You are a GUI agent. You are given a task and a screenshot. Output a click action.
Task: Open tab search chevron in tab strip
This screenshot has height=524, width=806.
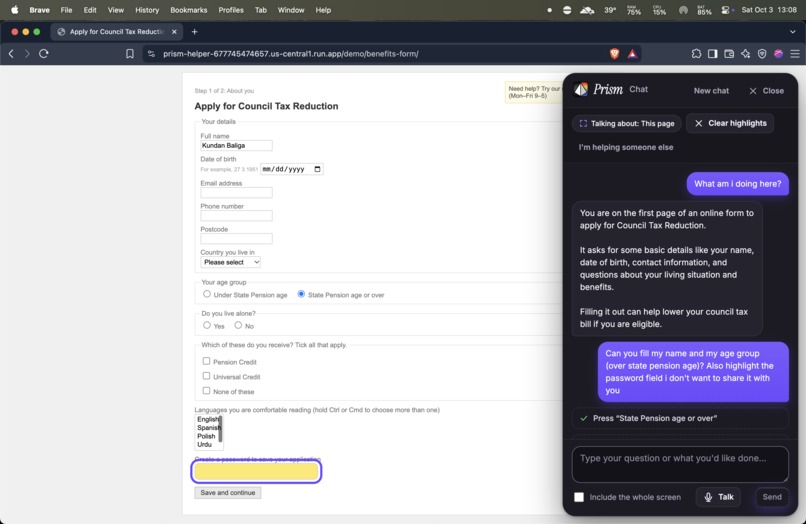tap(793, 32)
